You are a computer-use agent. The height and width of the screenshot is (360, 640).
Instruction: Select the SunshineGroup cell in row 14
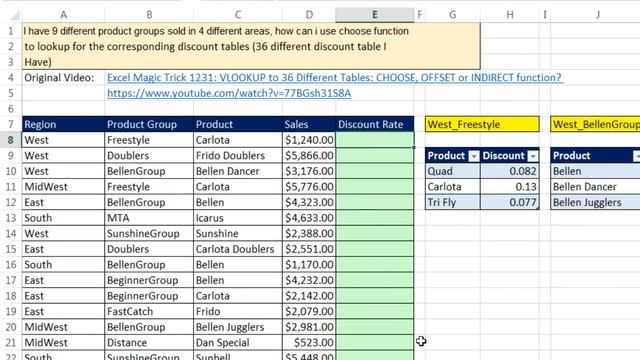click(149, 233)
